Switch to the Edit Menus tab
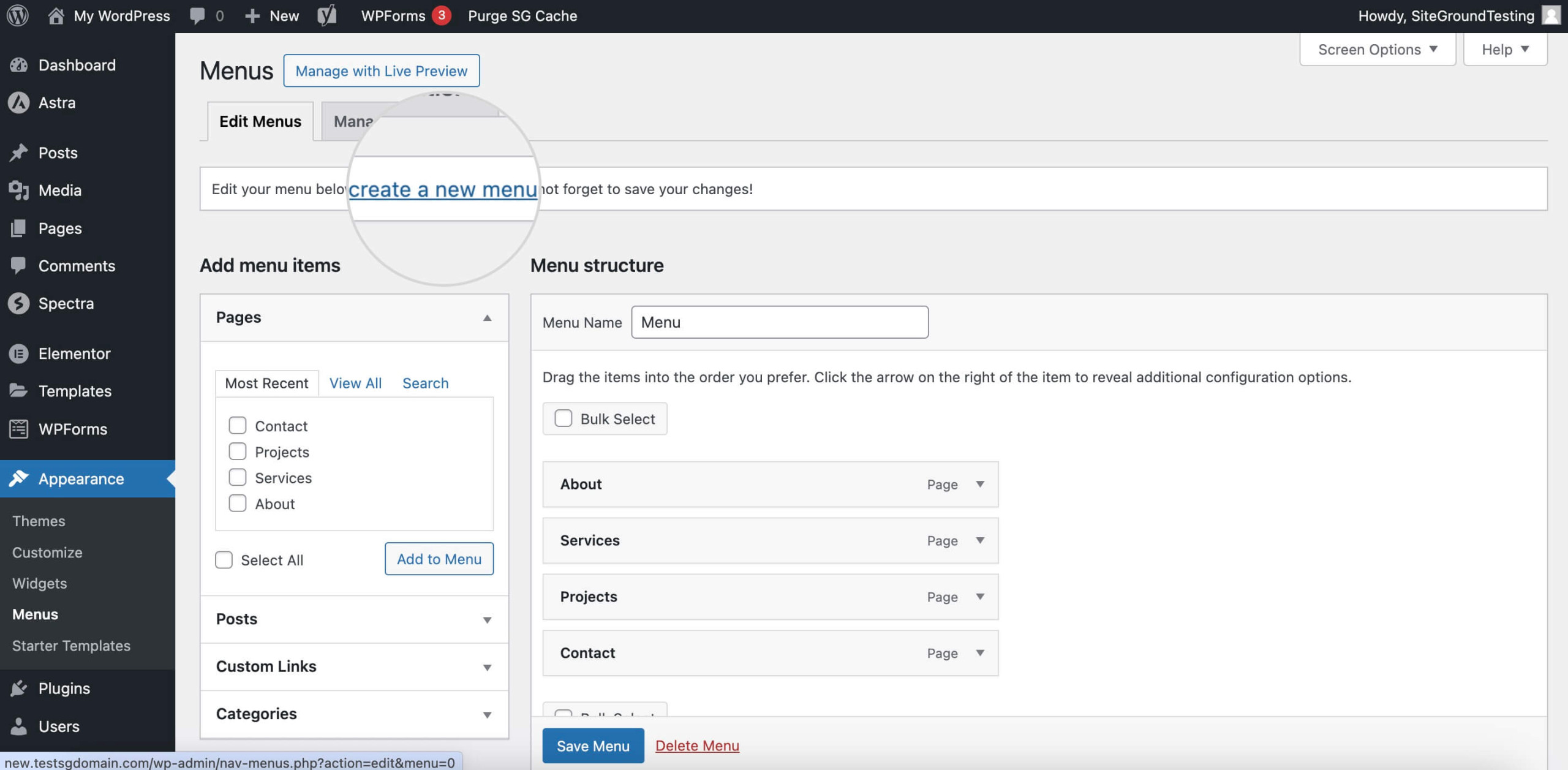The image size is (1568, 770). [x=260, y=121]
